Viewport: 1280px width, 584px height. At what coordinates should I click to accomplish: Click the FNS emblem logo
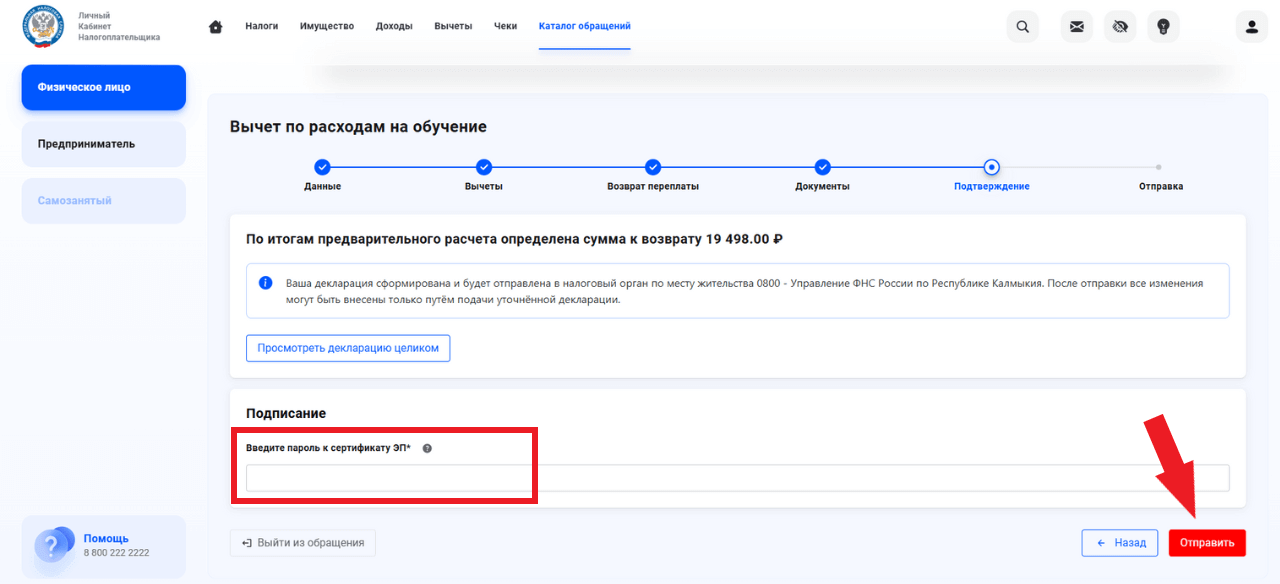pos(43,27)
